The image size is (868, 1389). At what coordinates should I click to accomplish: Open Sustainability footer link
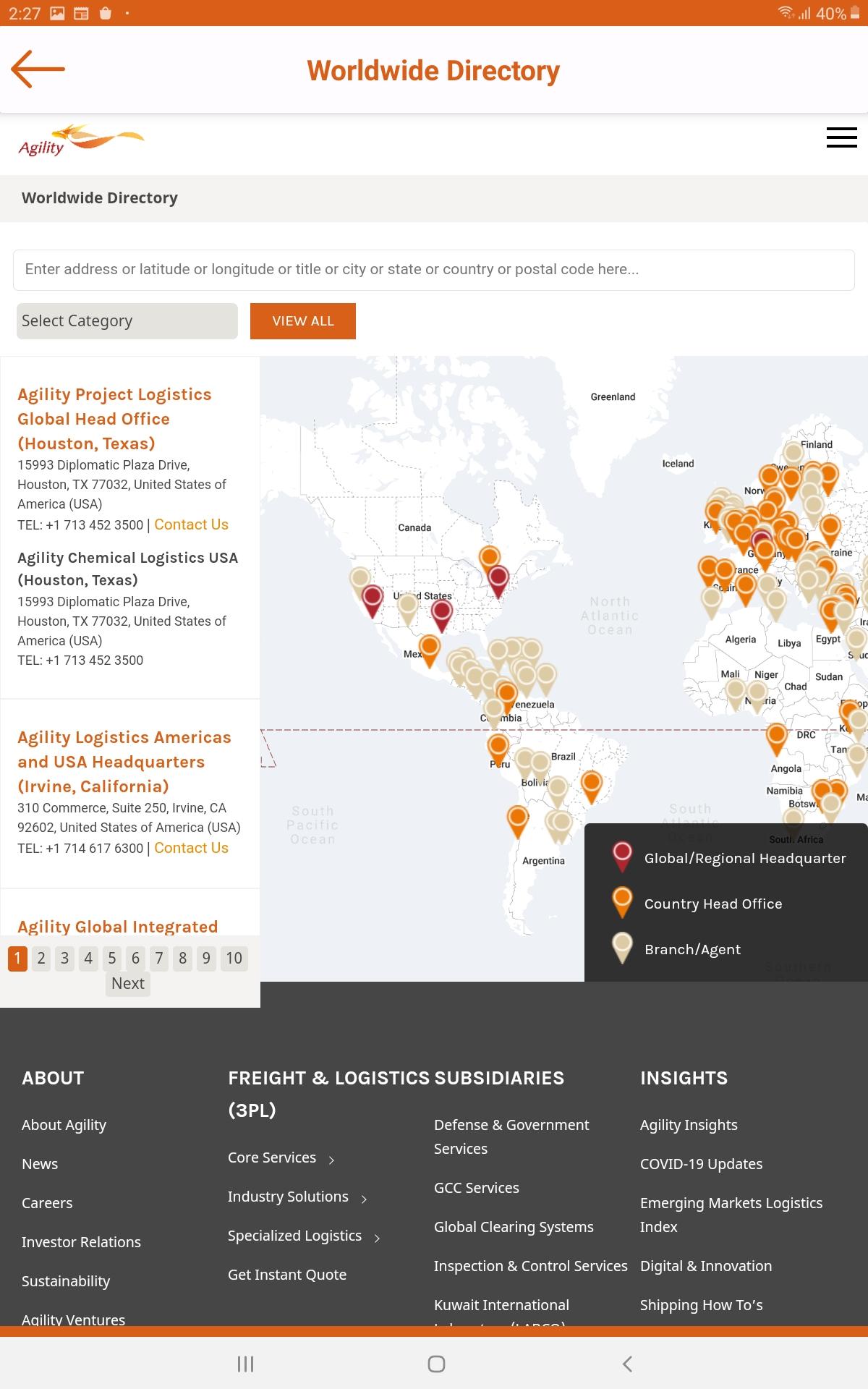[x=66, y=1281]
